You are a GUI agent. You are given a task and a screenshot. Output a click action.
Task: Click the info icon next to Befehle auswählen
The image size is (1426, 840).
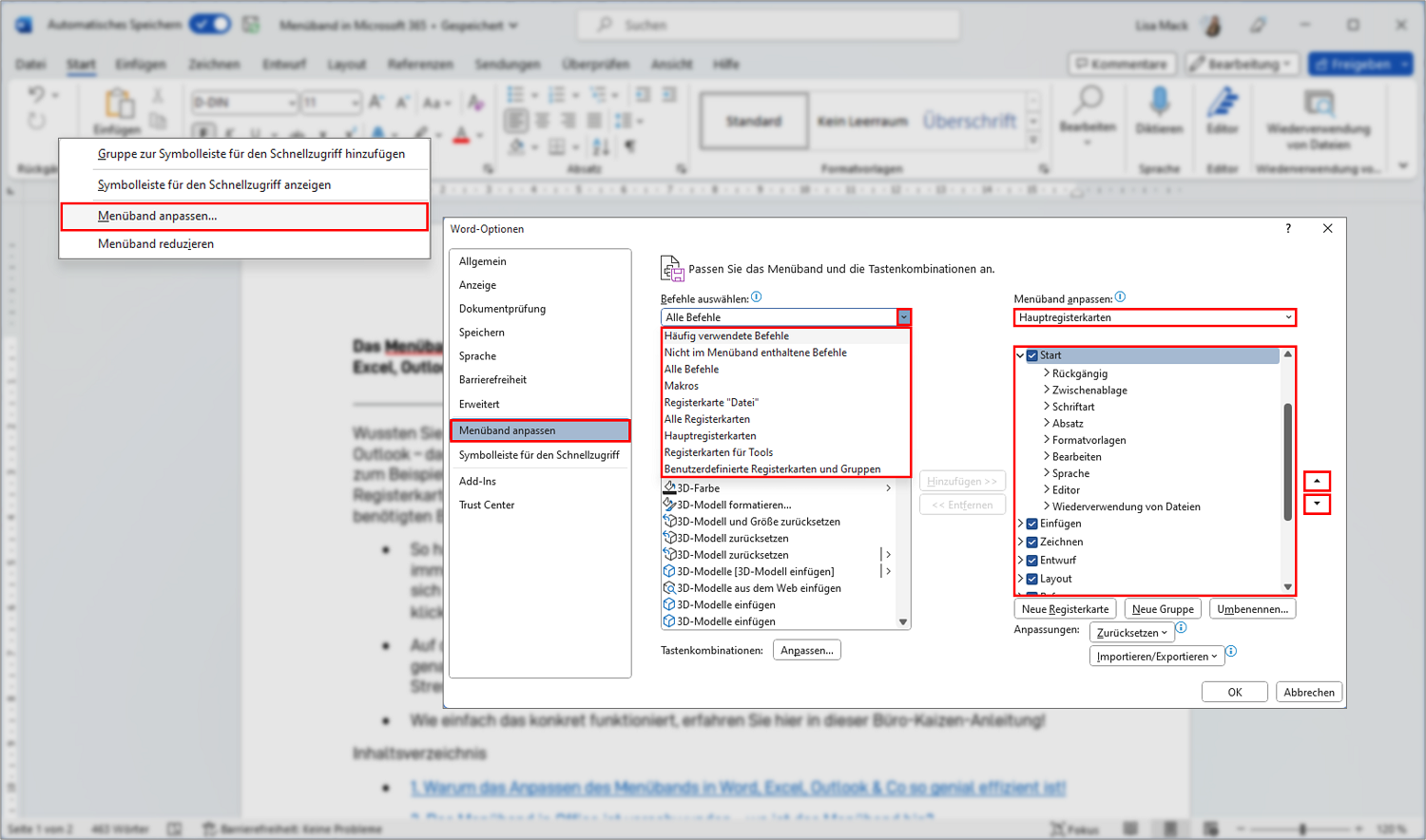point(757,297)
